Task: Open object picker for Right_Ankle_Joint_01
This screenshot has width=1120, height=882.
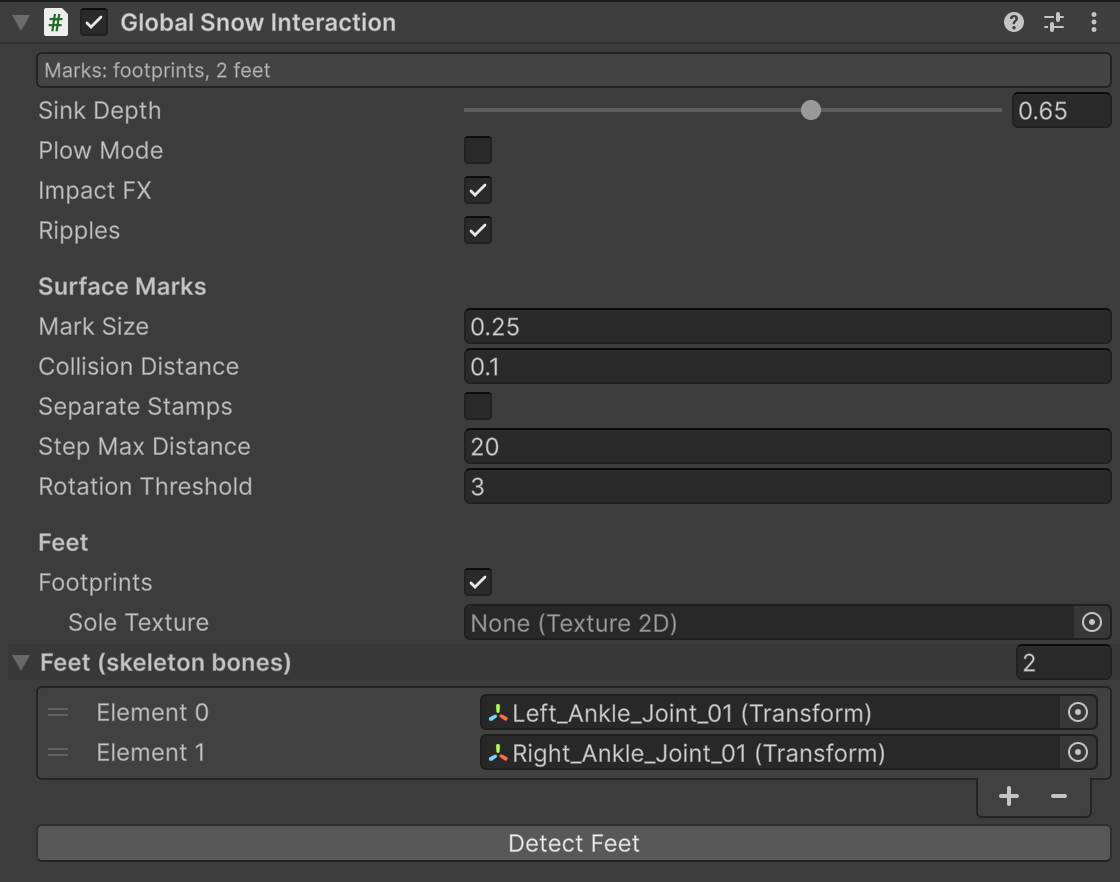Action: (1077, 752)
